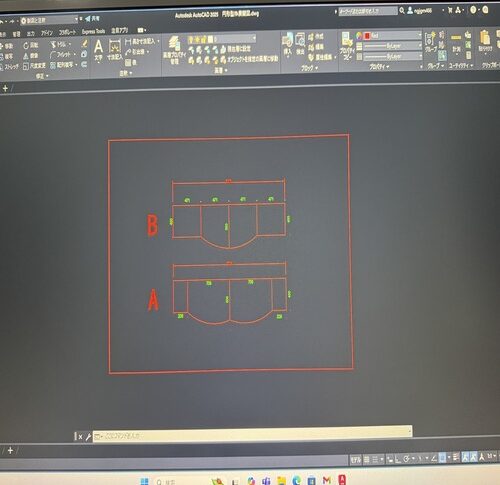
Task: Open the Insert block (挿入) tool
Action: (x=287, y=44)
